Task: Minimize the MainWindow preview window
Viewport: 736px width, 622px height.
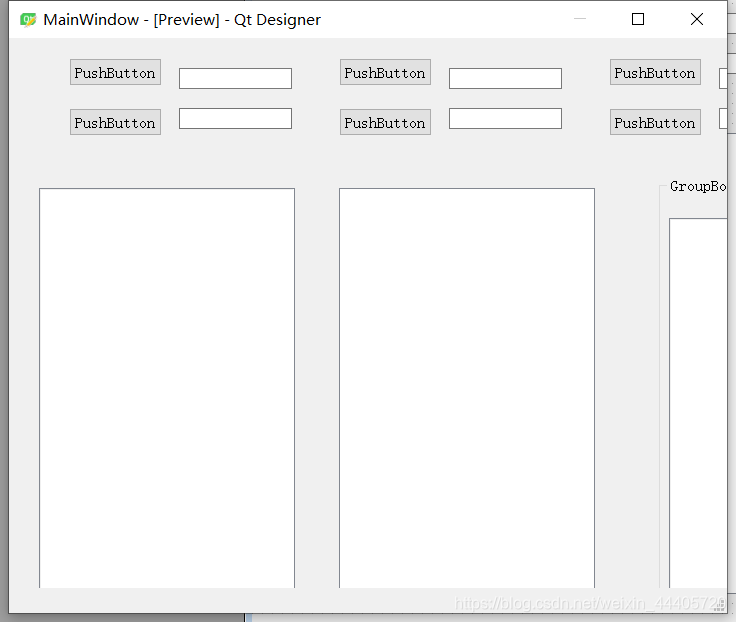Action: pyautogui.click(x=580, y=19)
